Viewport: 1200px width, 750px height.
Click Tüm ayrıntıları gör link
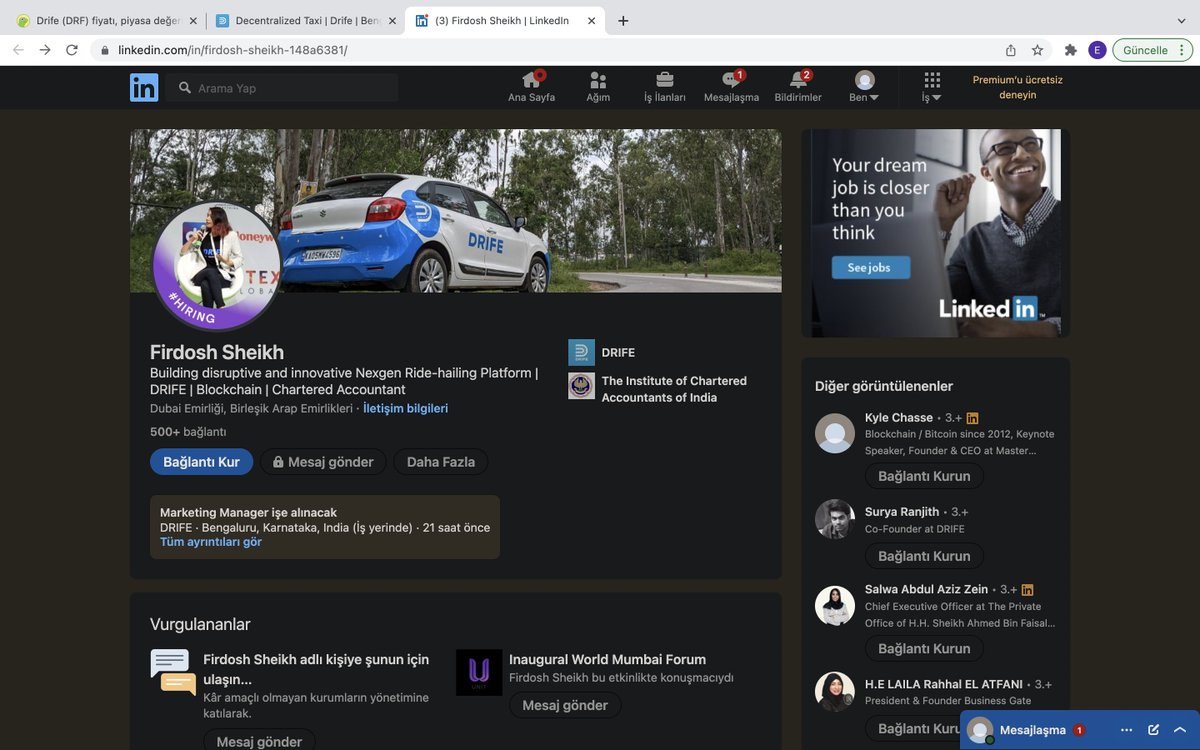click(211, 542)
